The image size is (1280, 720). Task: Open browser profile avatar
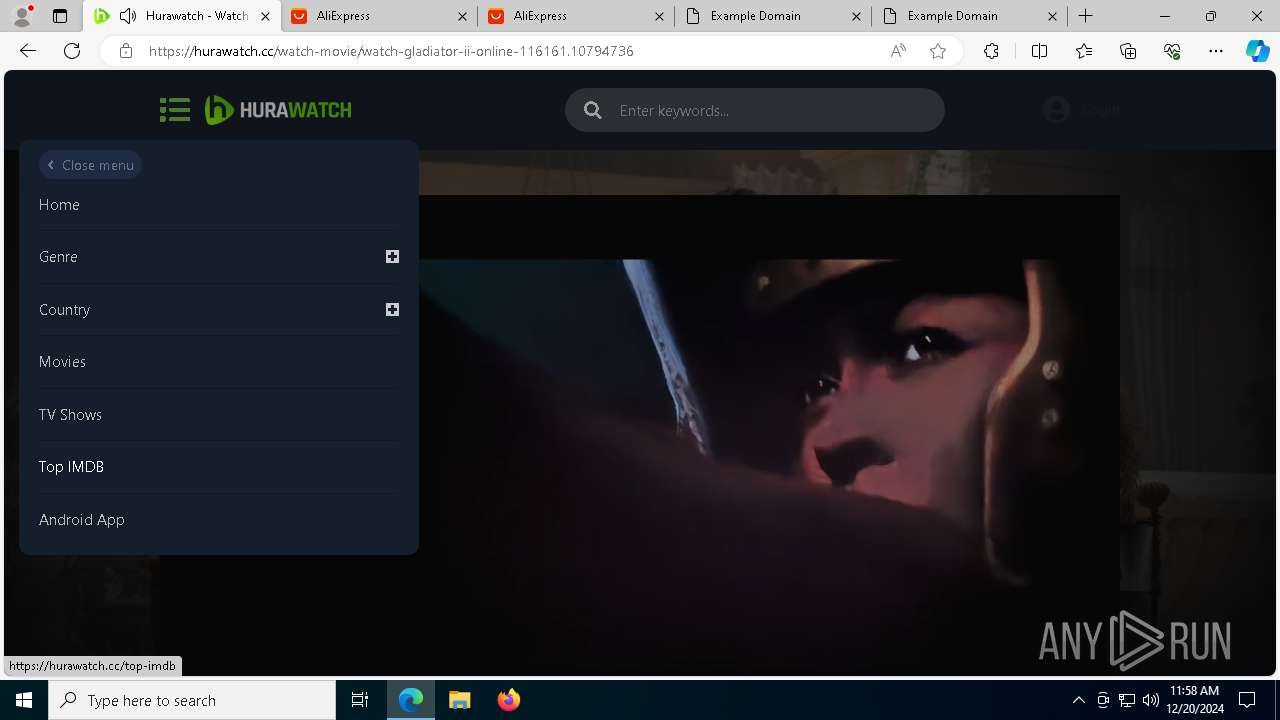(22, 16)
